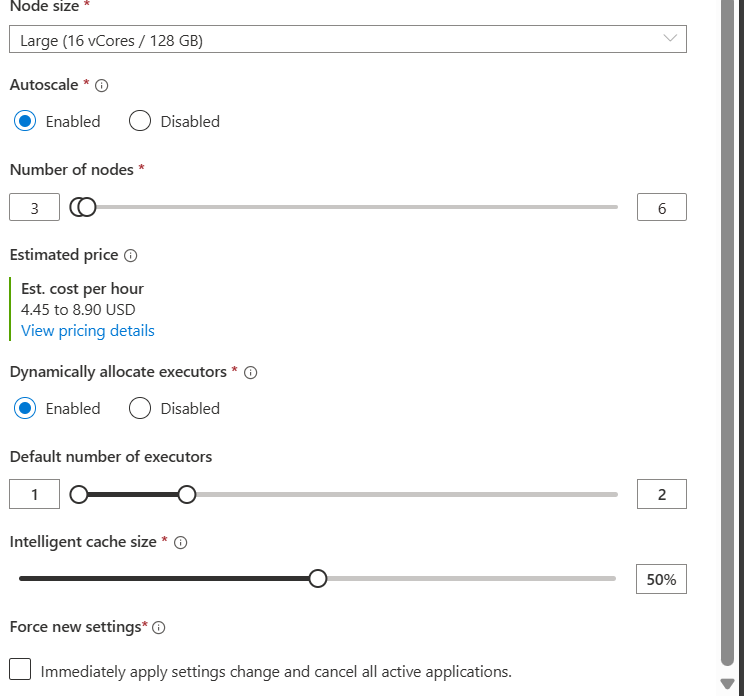Click the Force new settings info icon
744x696 pixels.
(x=158, y=628)
